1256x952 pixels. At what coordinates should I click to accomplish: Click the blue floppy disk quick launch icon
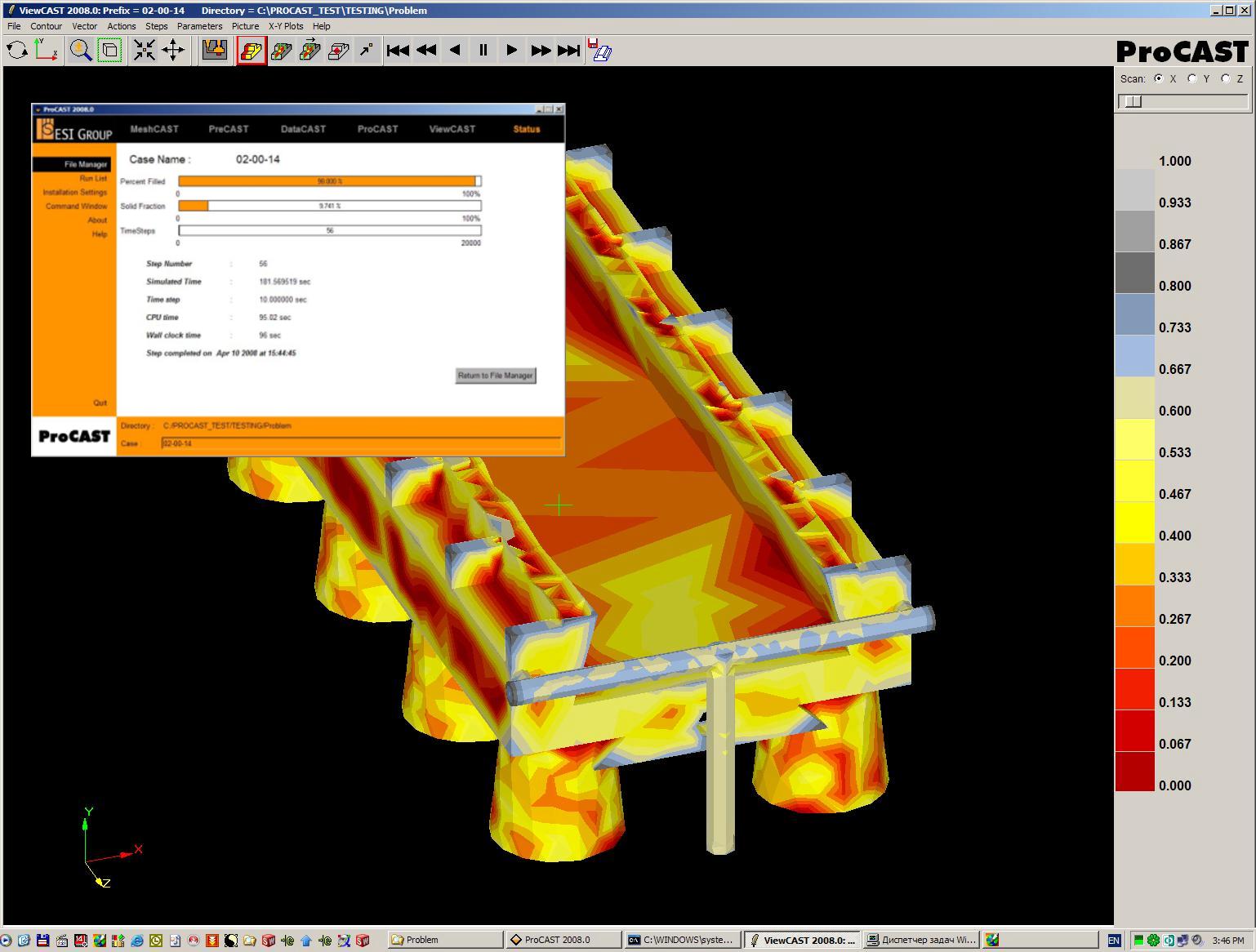click(42, 941)
